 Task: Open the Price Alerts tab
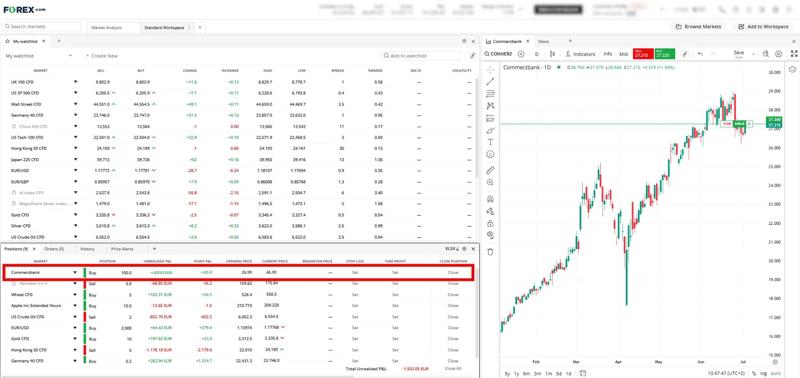(x=121, y=248)
